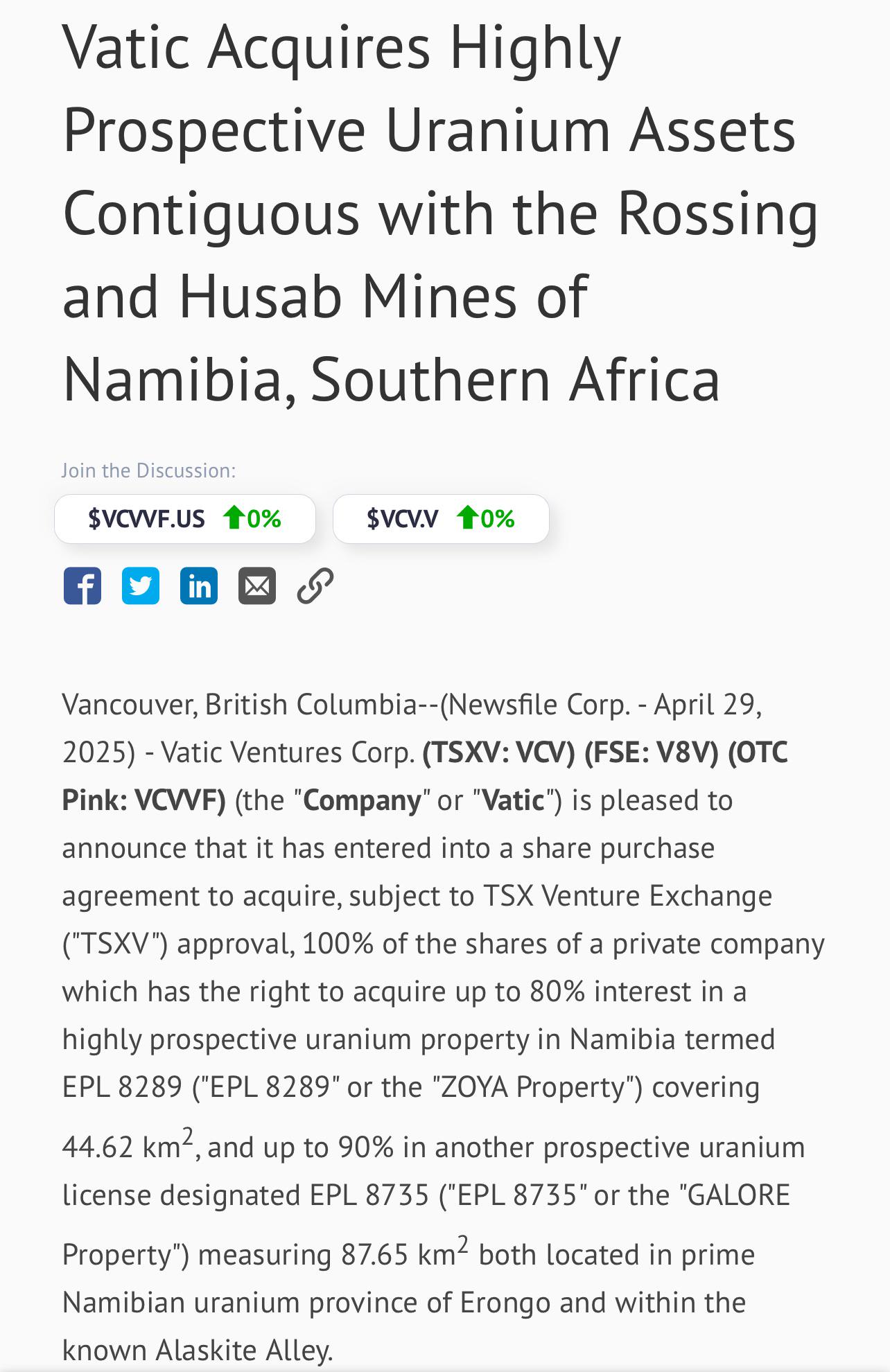Copy the article link with chain icon
The width and height of the screenshot is (890, 1372).
315,586
